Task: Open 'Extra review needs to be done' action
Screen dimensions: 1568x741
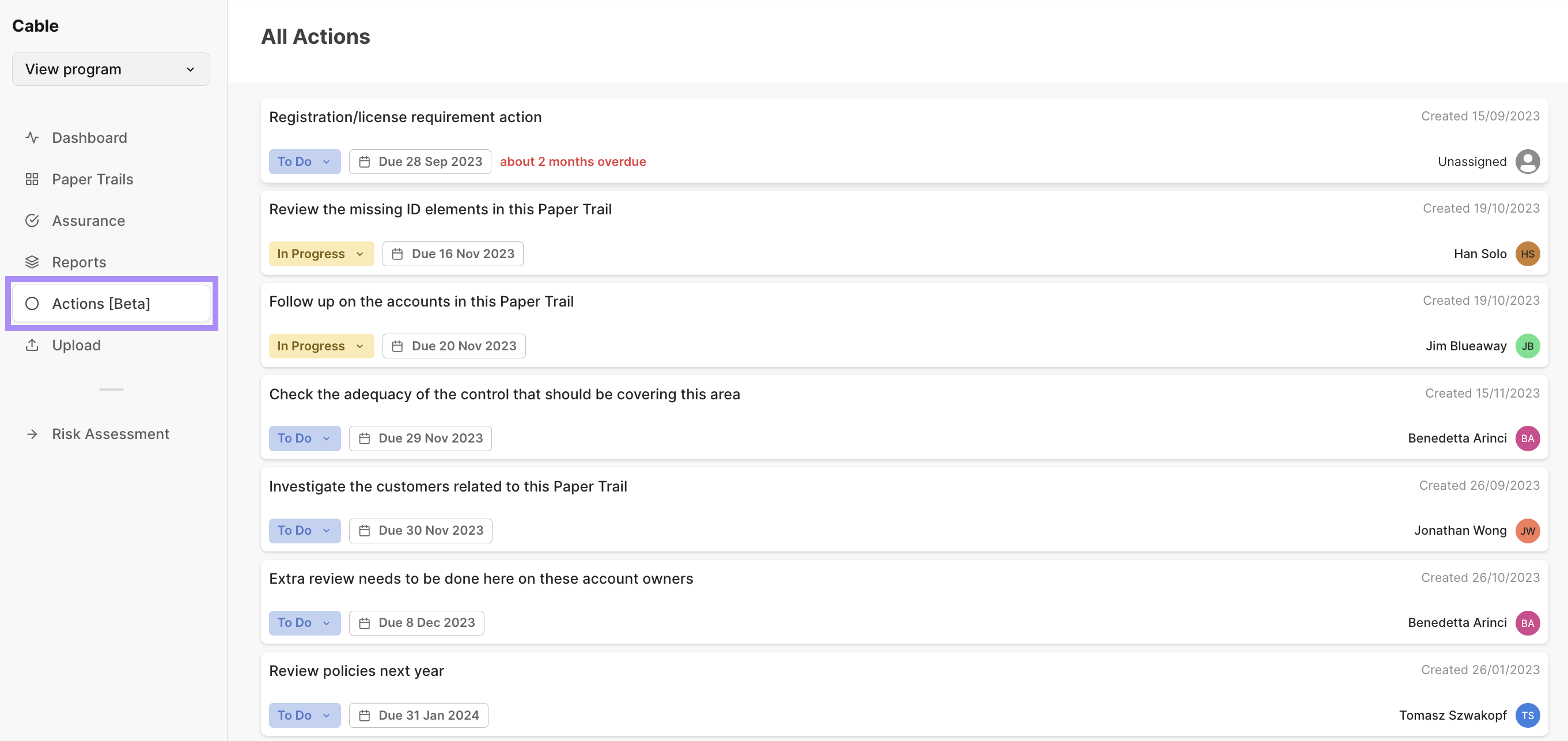Action: pyautogui.click(x=481, y=579)
